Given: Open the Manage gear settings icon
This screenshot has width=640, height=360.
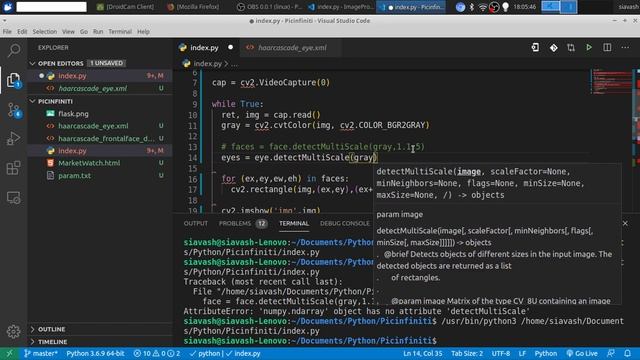Looking at the screenshot, I should click(x=13, y=331).
